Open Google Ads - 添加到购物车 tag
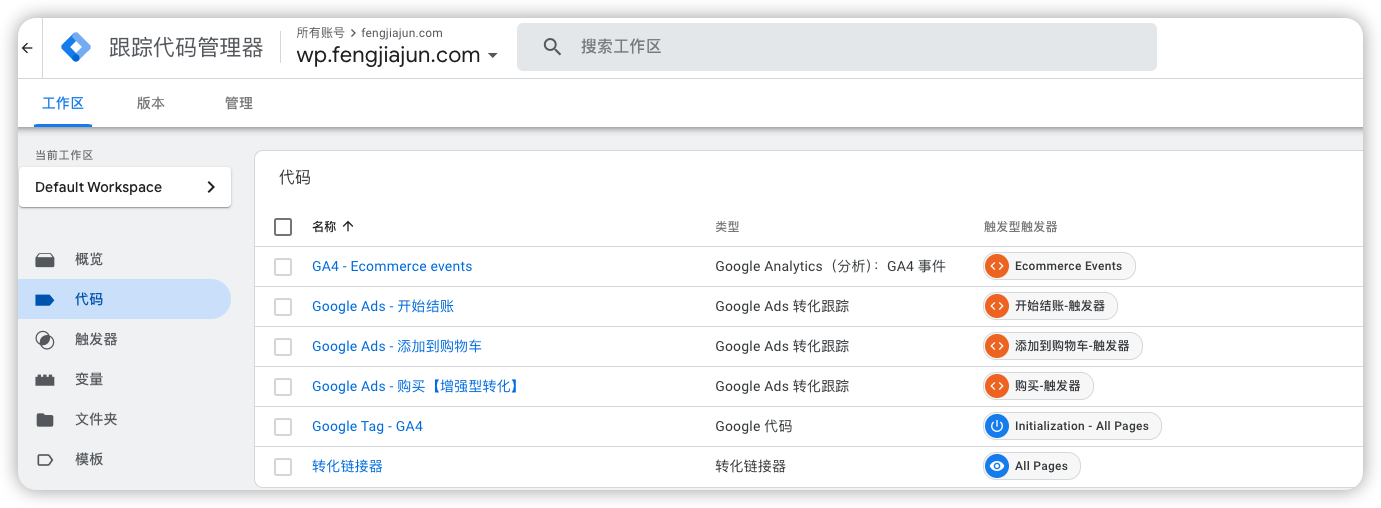 [x=396, y=346]
